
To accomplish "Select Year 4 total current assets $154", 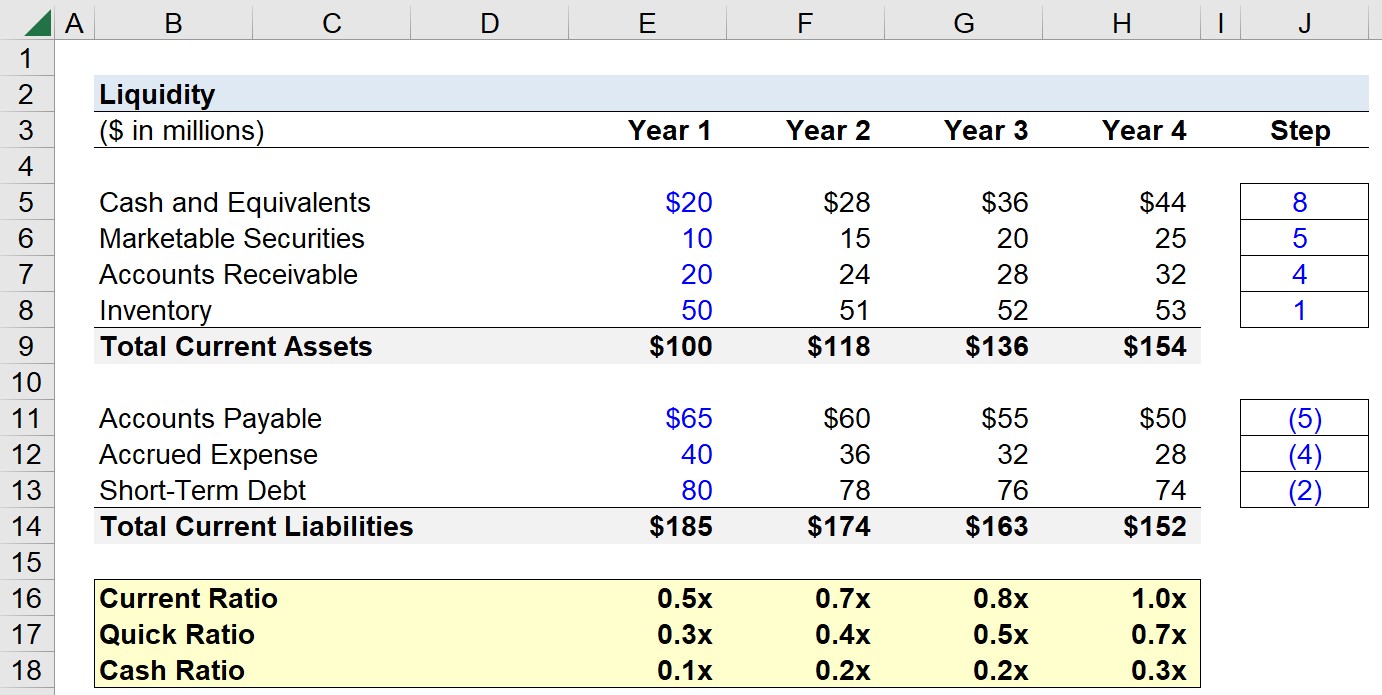I will (x=1155, y=347).
